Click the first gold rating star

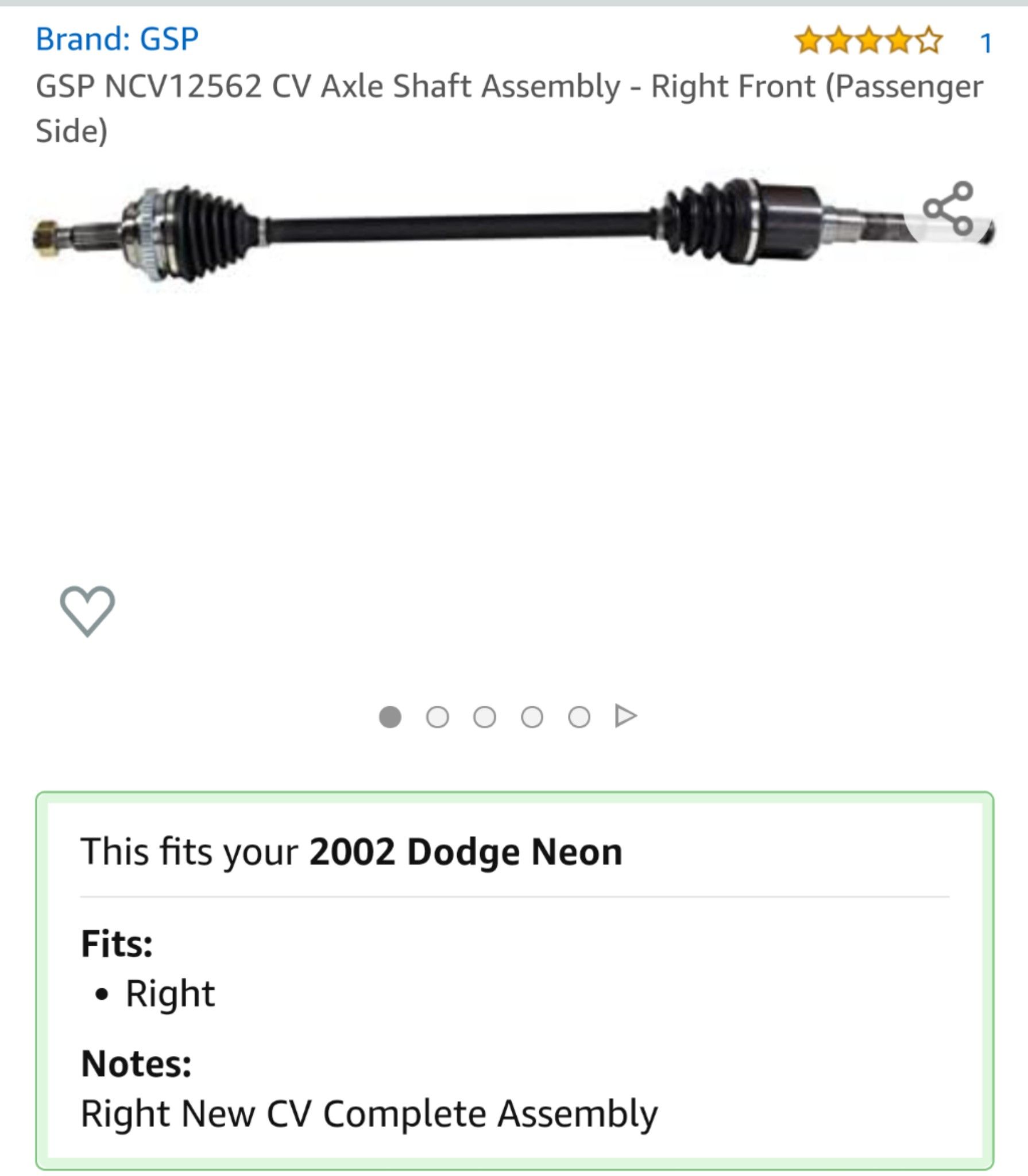(809, 40)
